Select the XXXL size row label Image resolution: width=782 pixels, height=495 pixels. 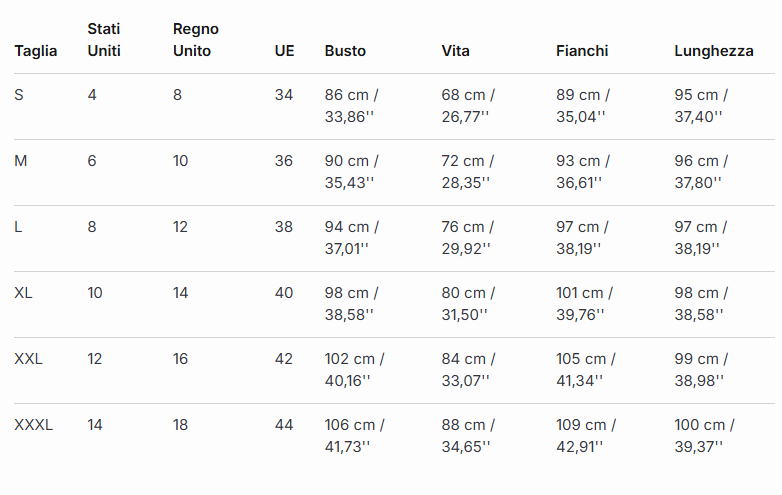[x=33, y=425]
